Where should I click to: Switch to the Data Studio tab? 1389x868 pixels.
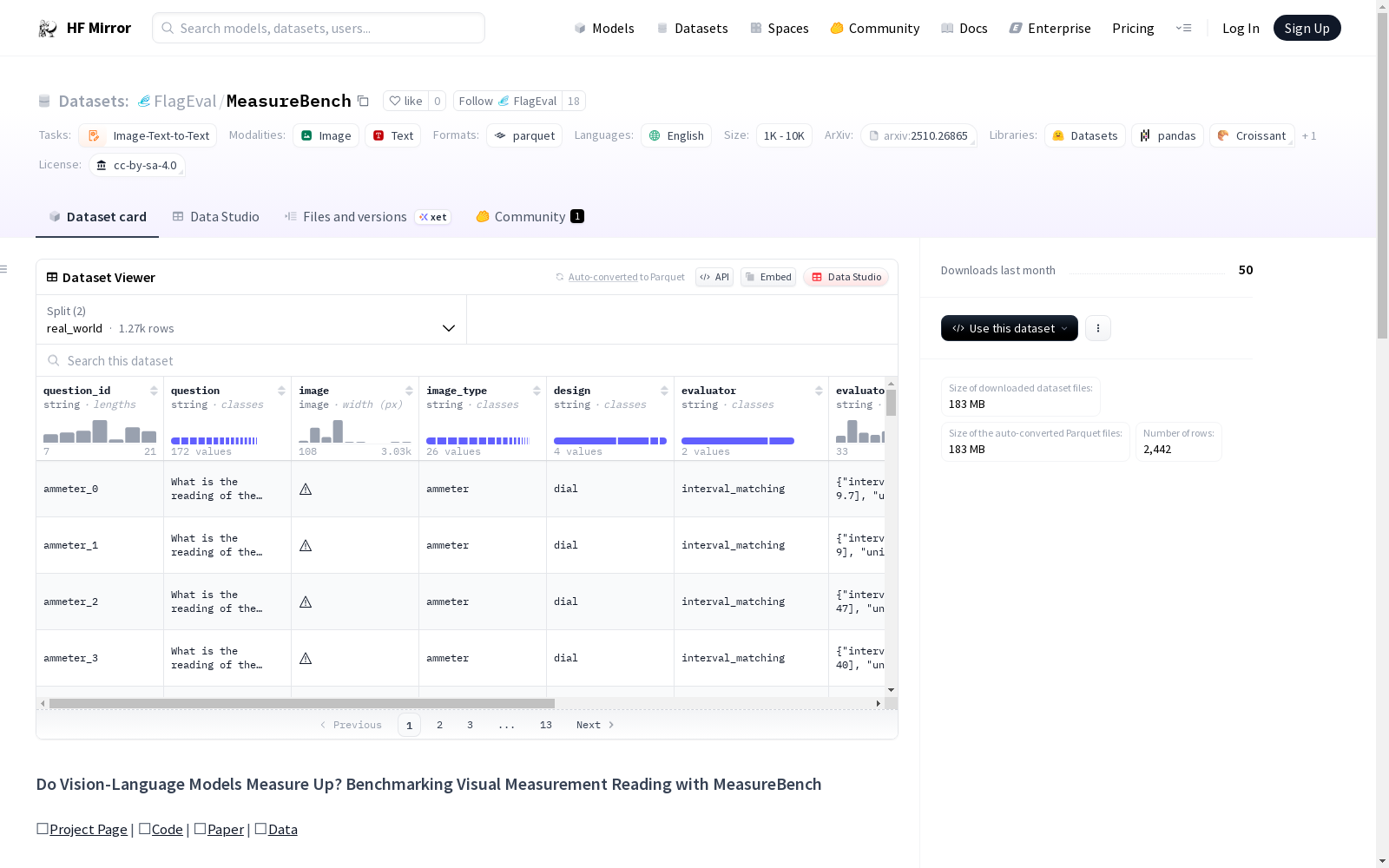(x=216, y=217)
